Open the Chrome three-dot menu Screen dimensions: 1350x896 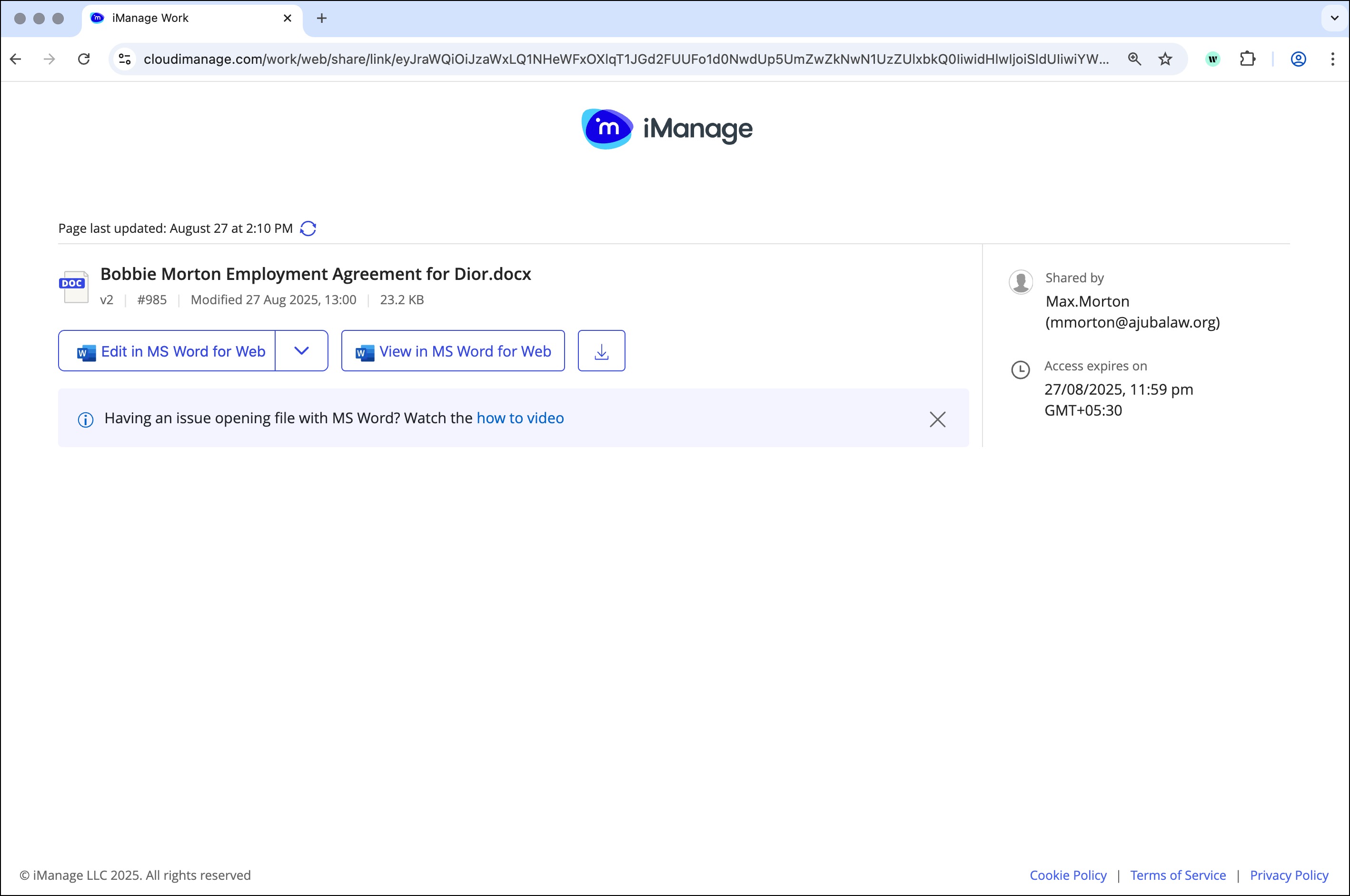point(1332,59)
